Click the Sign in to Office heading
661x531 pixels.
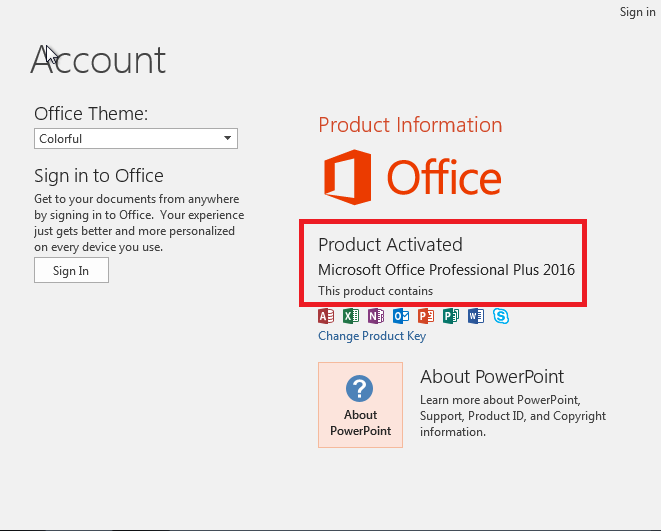[x=99, y=175]
